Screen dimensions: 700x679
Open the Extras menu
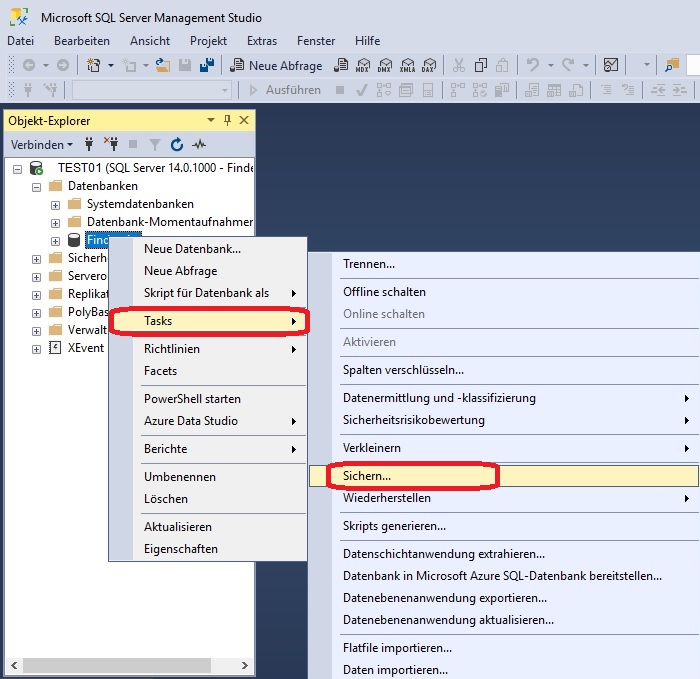click(262, 41)
